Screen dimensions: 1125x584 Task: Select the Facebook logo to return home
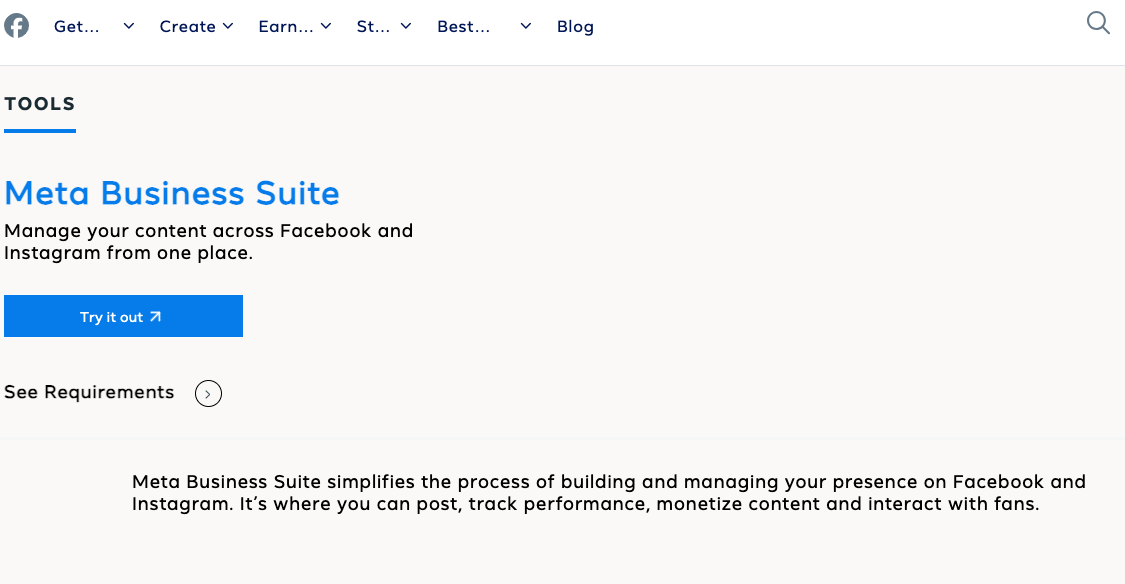pos(16,24)
